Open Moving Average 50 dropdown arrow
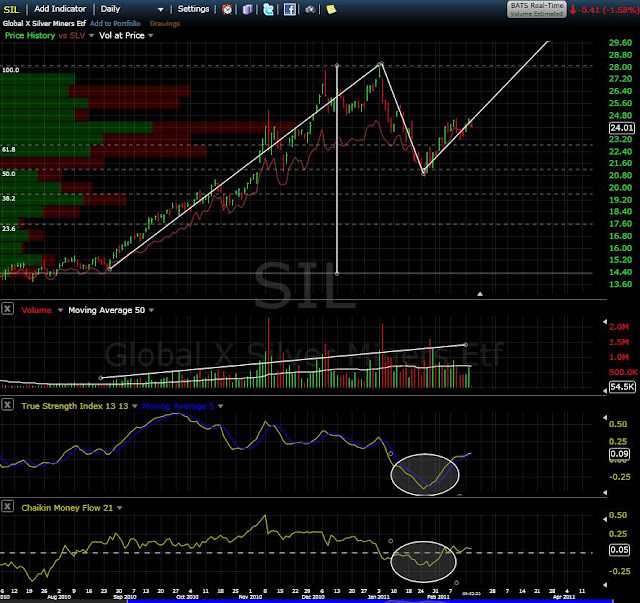 point(151,310)
